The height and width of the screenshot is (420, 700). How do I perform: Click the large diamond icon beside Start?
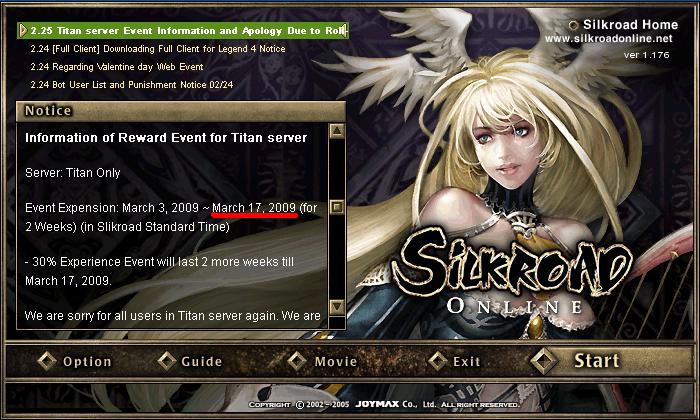tap(543, 361)
